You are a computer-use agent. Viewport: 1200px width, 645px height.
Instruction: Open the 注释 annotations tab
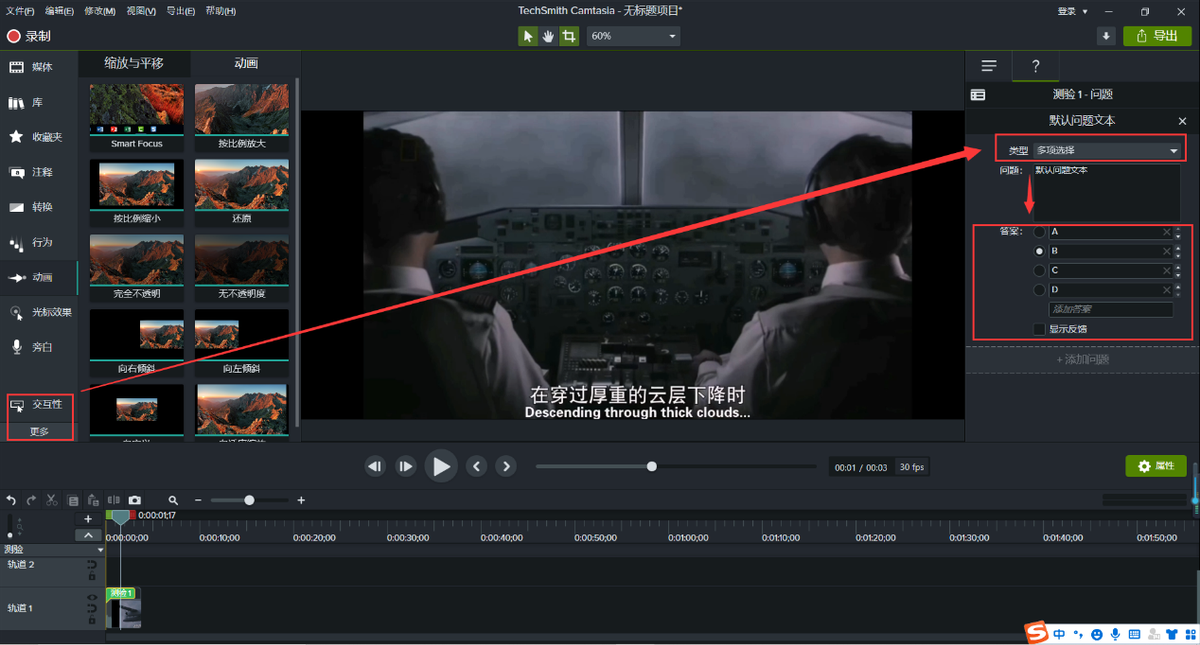[x=39, y=172]
